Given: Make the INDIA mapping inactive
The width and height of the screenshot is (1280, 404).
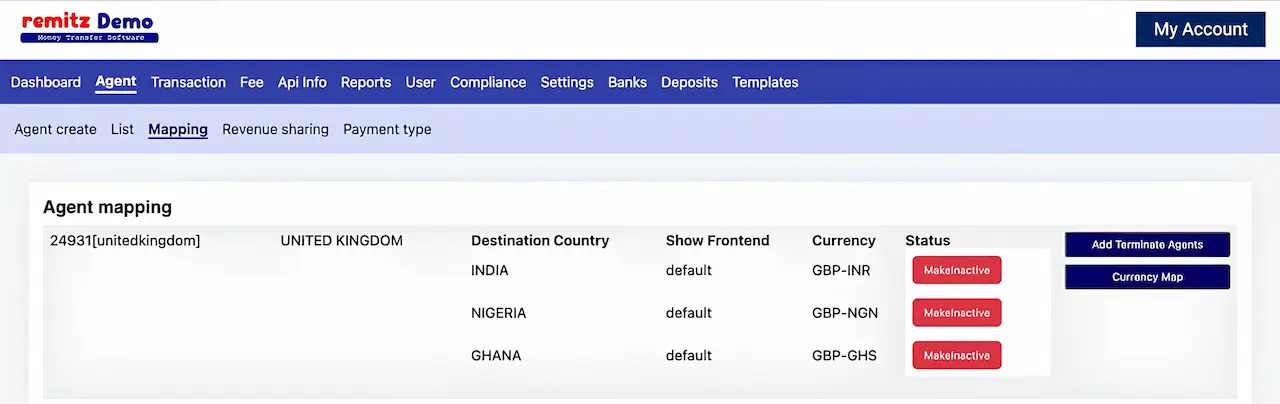Looking at the screenshot, I should tap(956, 270).
